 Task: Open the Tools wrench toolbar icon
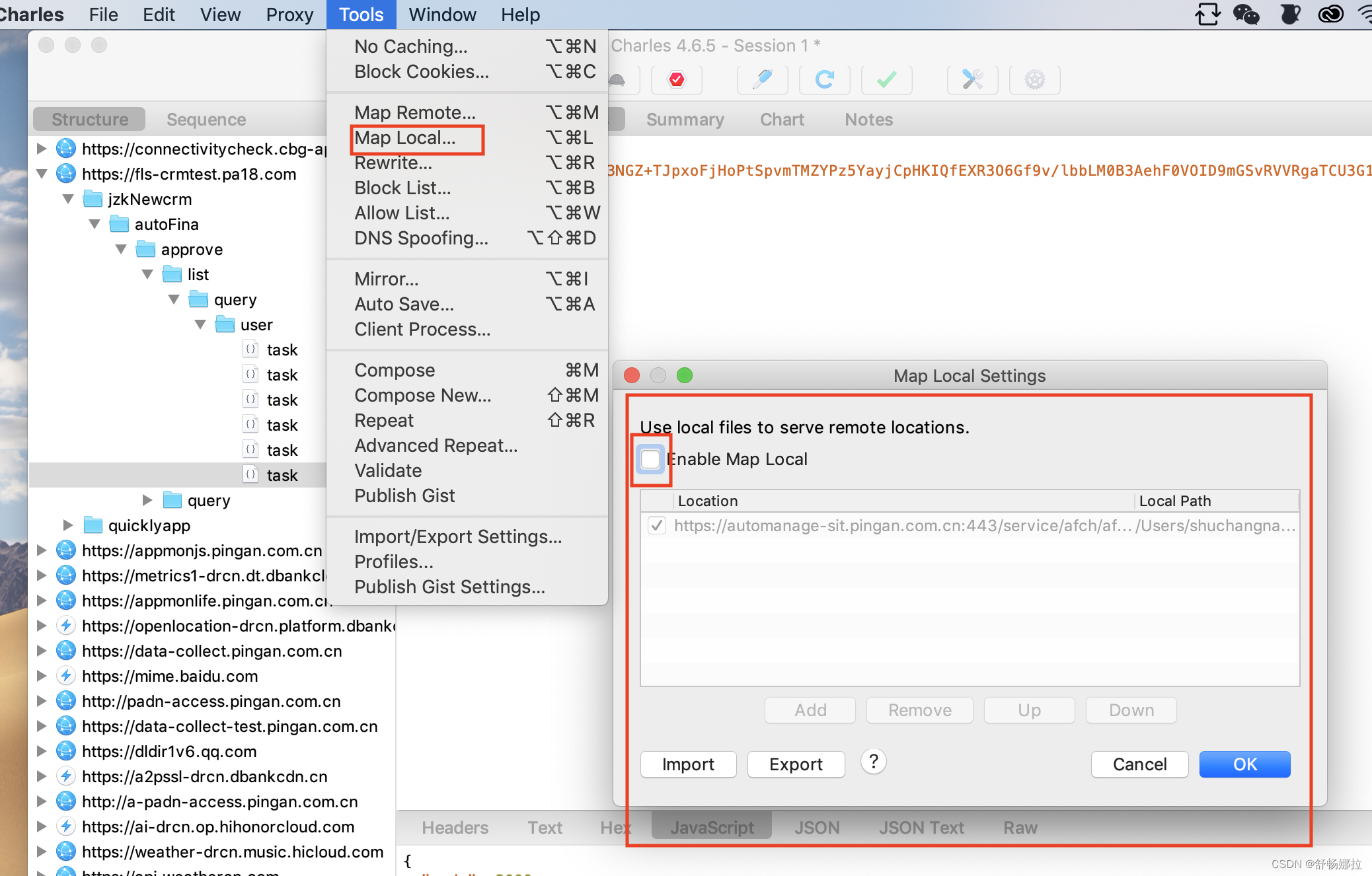point(972,80)
